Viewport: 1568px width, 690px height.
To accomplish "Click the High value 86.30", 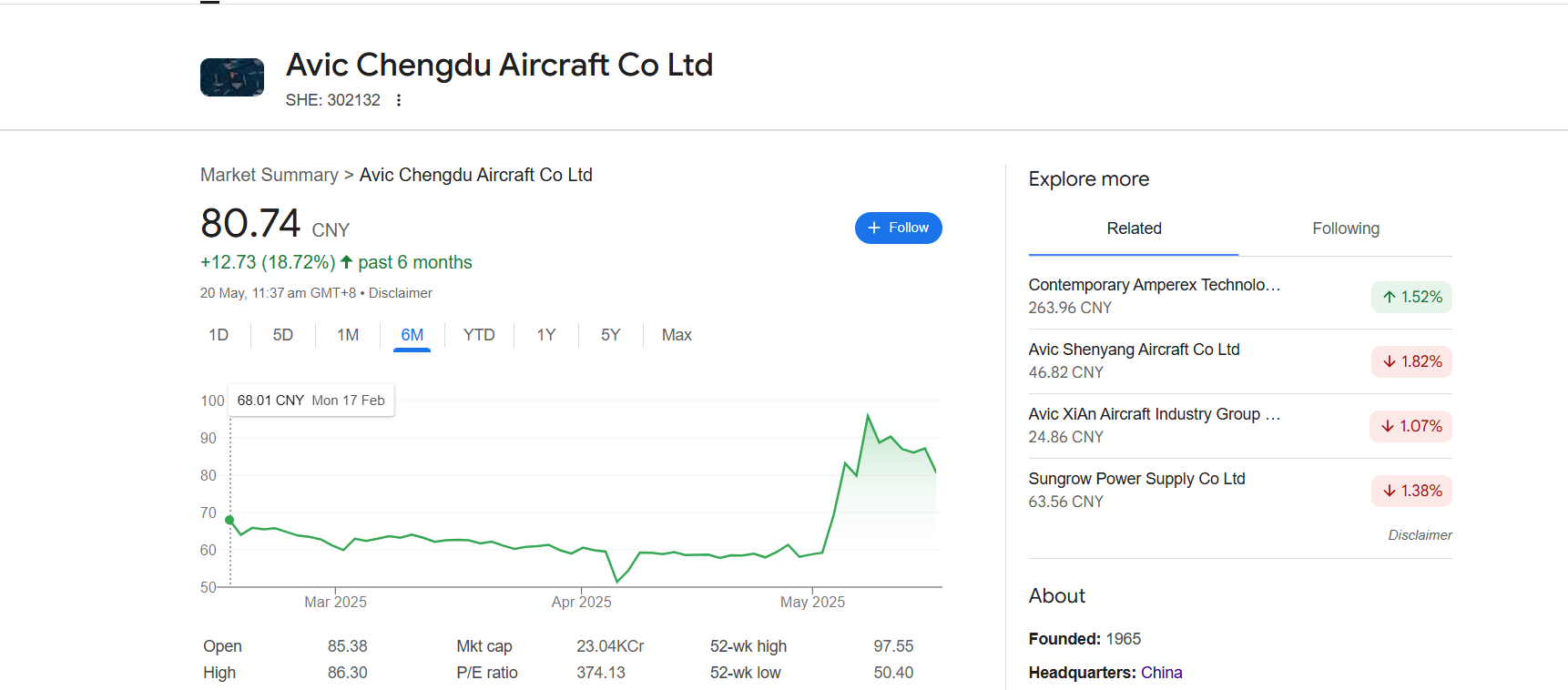I will [348, 673].
